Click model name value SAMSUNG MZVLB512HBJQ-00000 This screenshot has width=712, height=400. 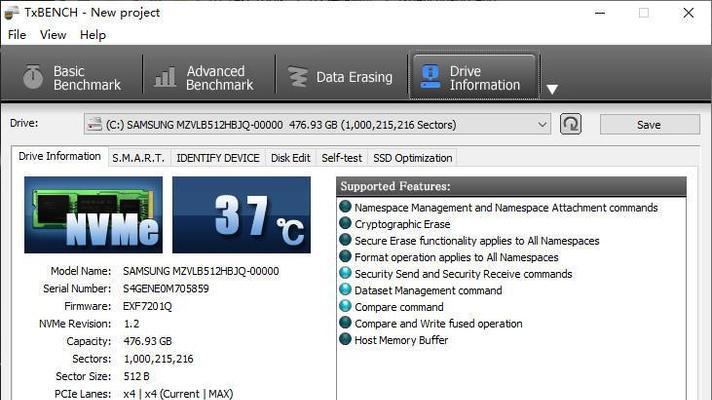[201, 271]
